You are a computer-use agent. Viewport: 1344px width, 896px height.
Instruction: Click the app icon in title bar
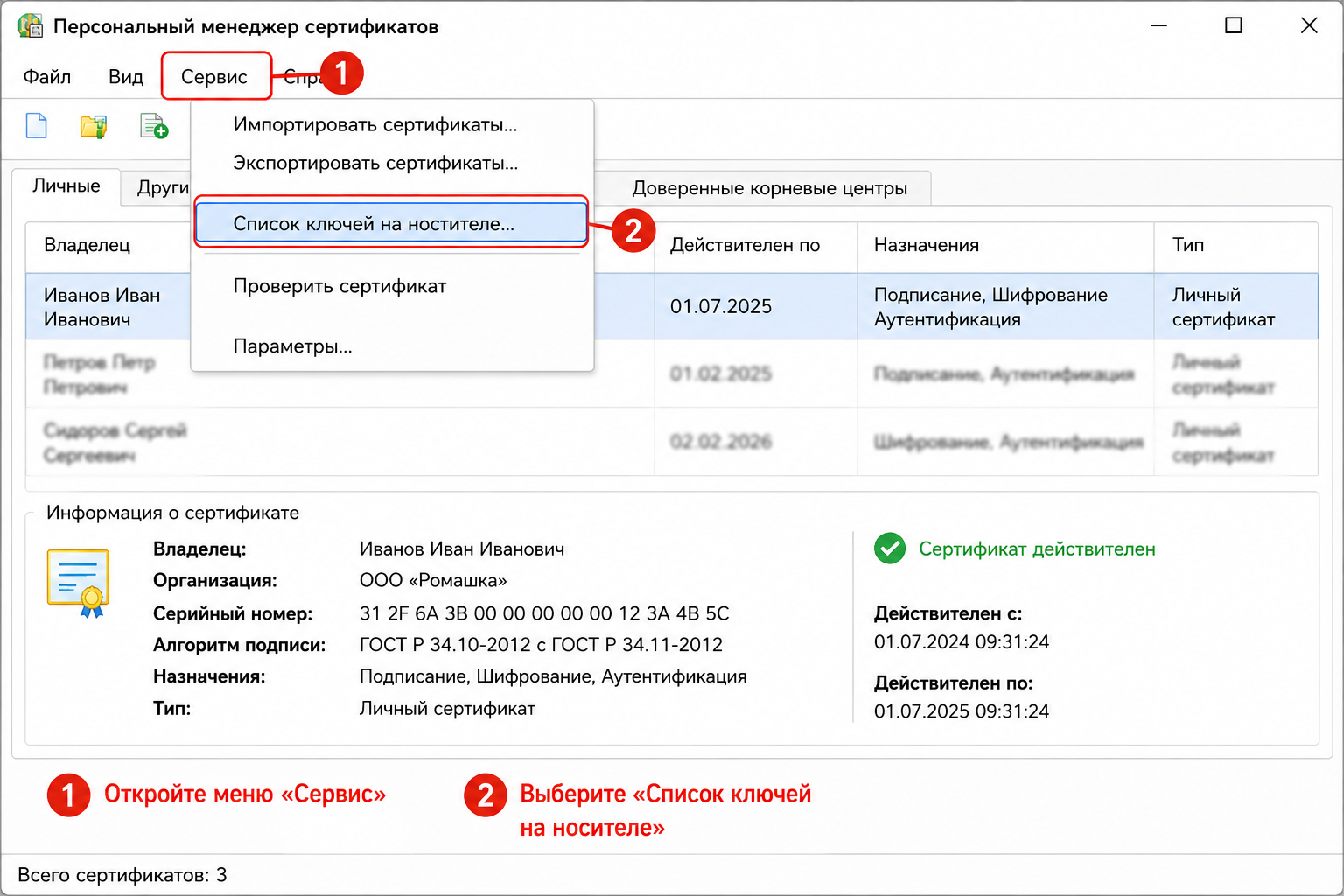[30, 26]
